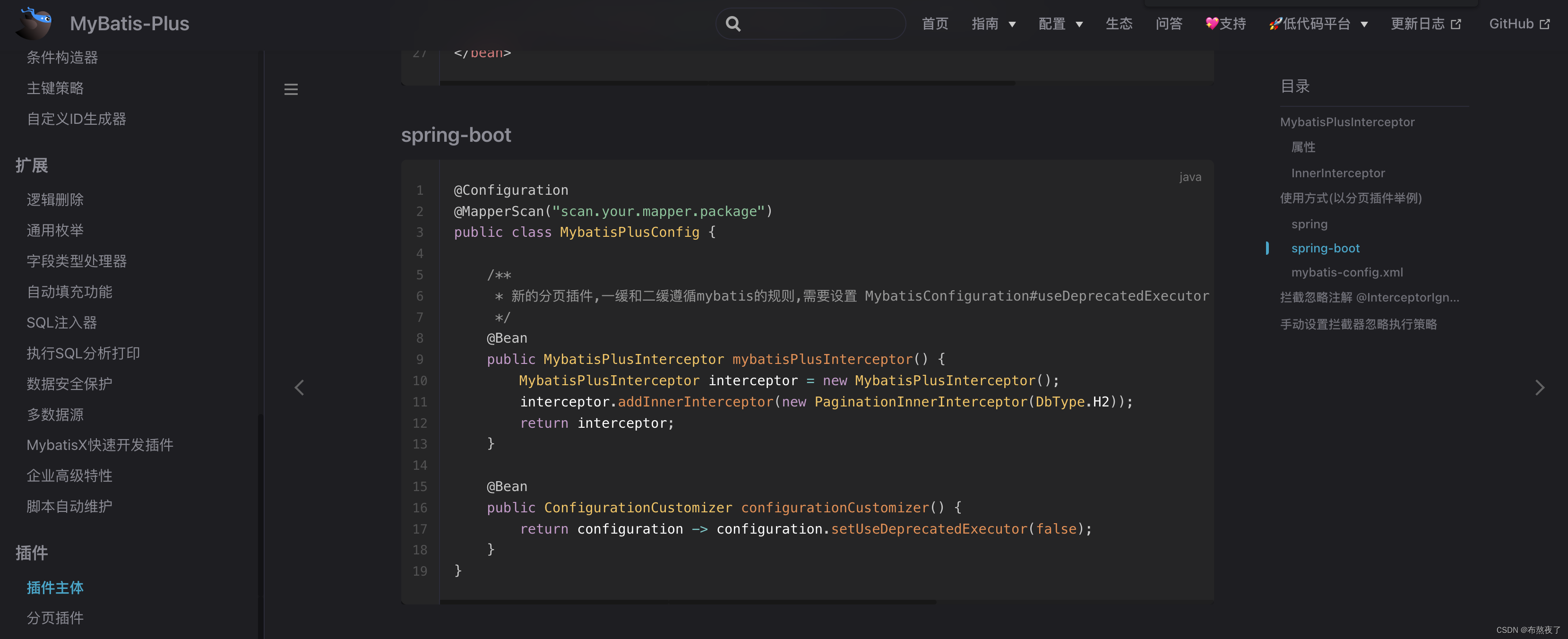Click into the search input field
The height and width of the screenshot is (639, 1568).
click(x=811, y=24)
